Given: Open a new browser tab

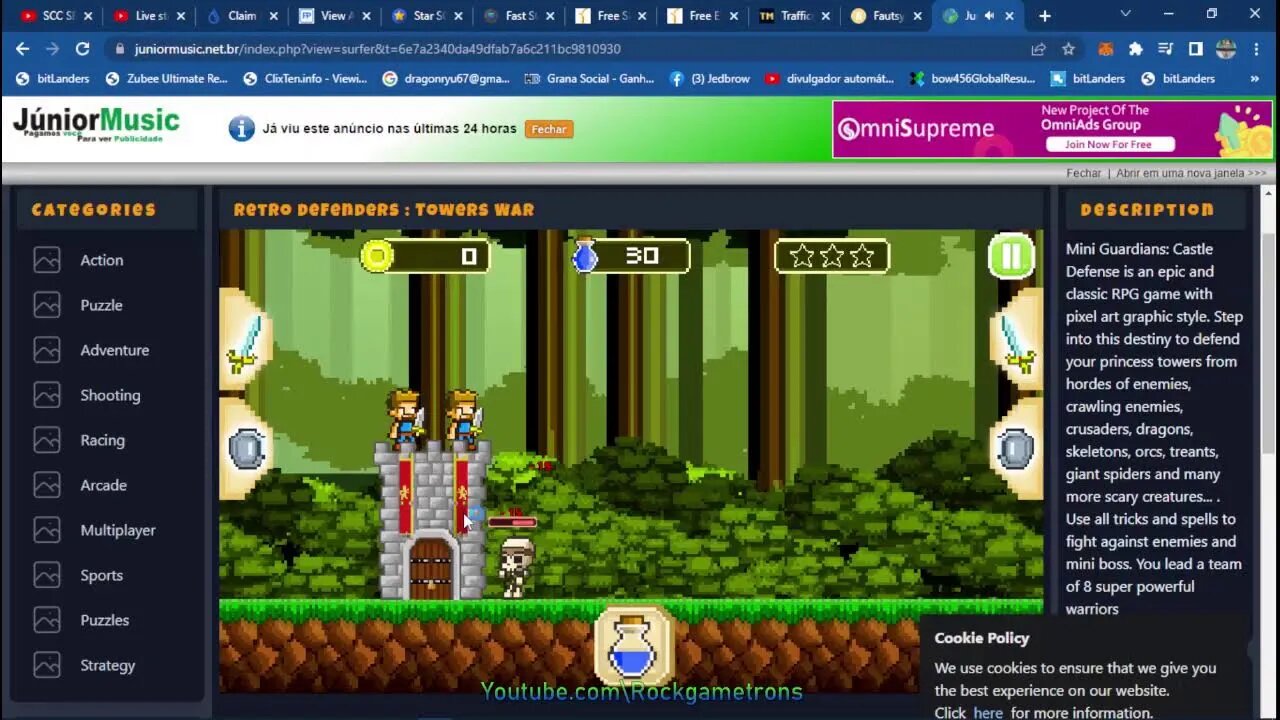Looking at the screenshot, I should [x=1045, y=16].
